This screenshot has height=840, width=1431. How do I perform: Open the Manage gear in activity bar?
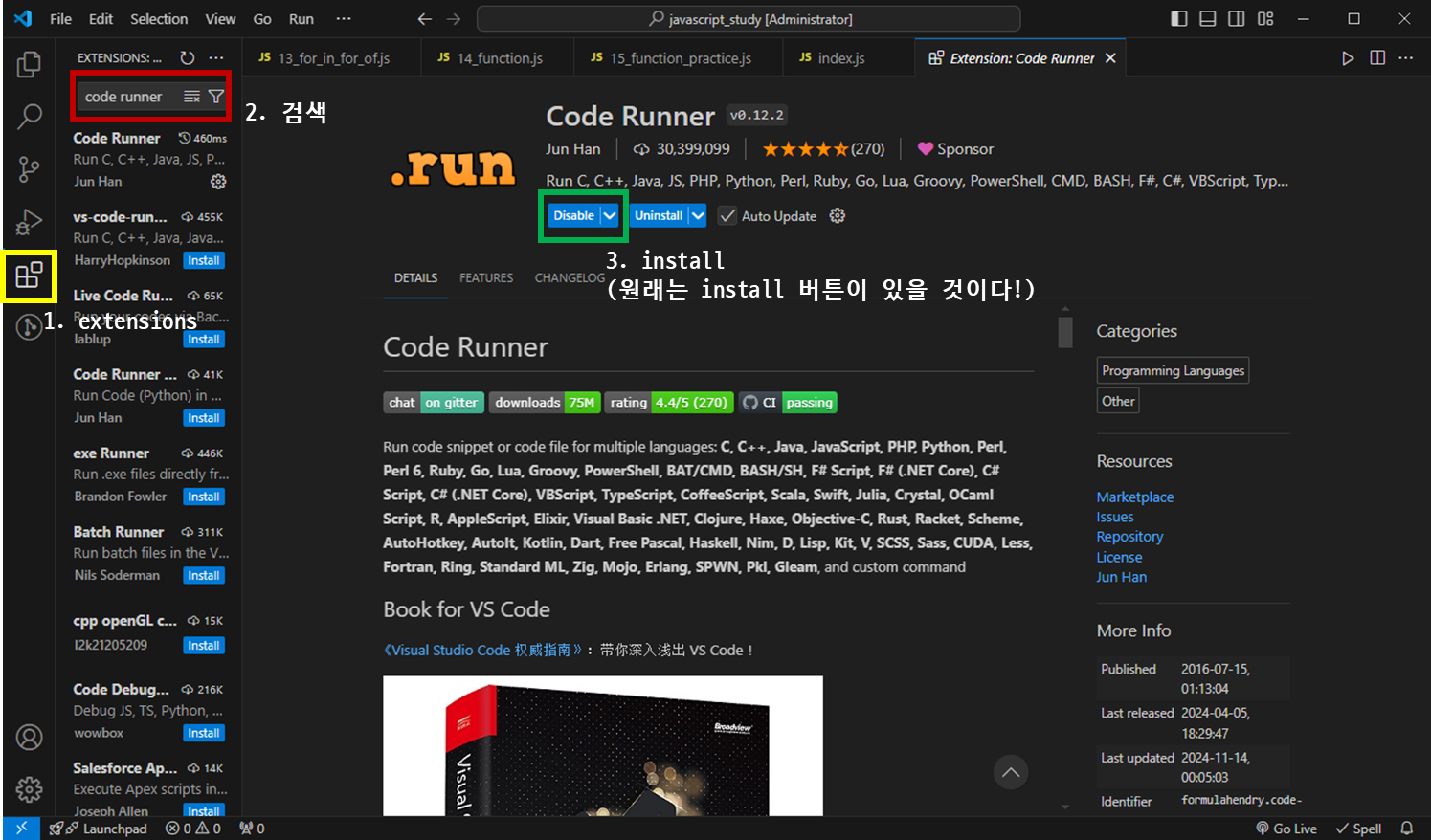click(30, 789)
